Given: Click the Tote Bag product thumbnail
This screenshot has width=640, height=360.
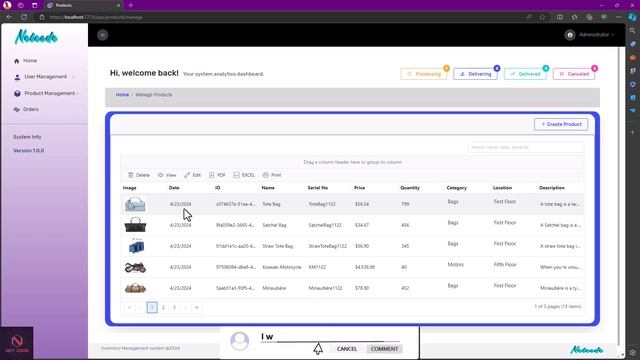Looking at the screenshot, I should pos(135,204).
